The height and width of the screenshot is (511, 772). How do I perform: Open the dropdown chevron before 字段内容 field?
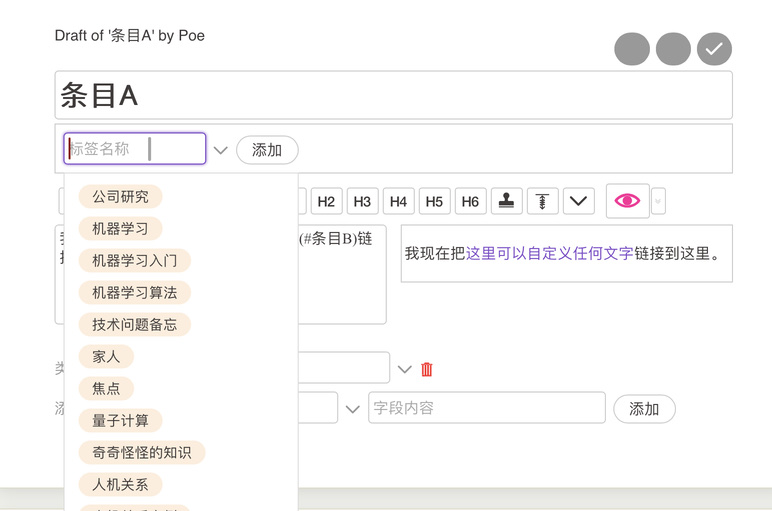click(353, 409)
